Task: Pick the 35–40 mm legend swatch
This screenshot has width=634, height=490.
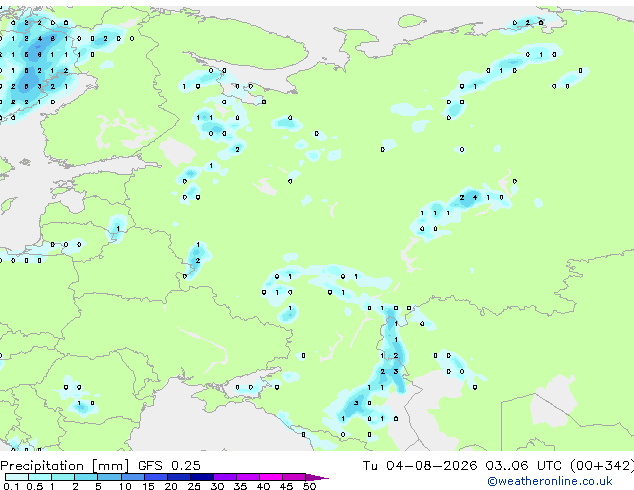Action: 248,477
